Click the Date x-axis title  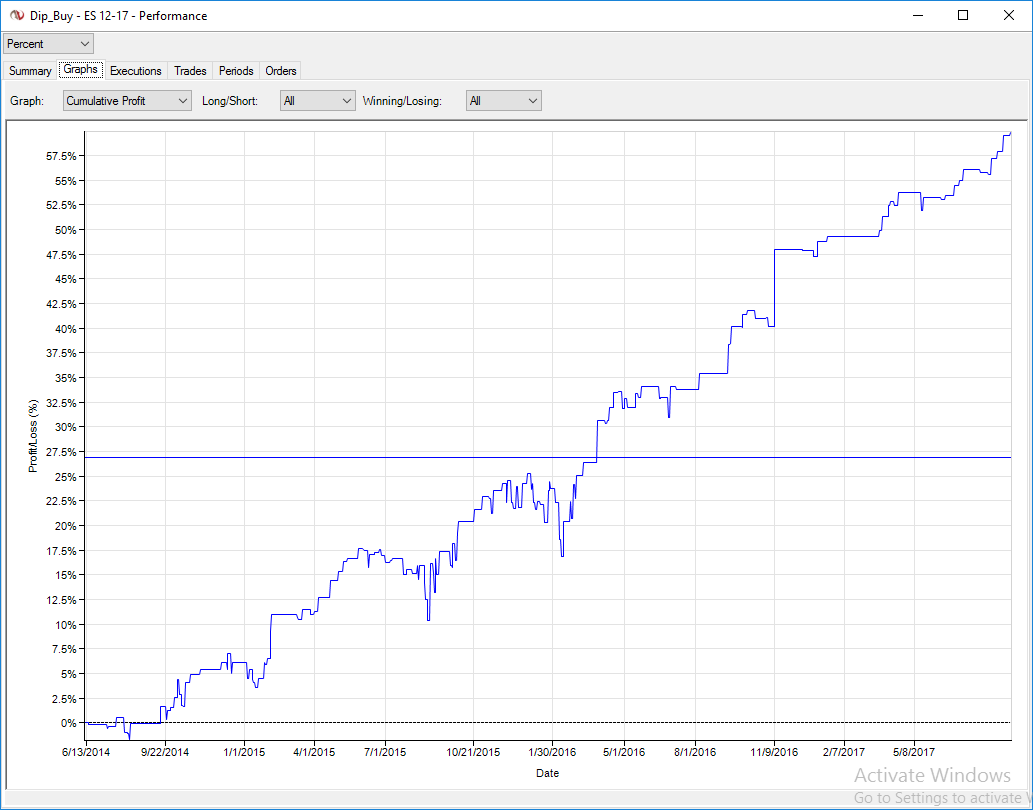pos(547,773)
